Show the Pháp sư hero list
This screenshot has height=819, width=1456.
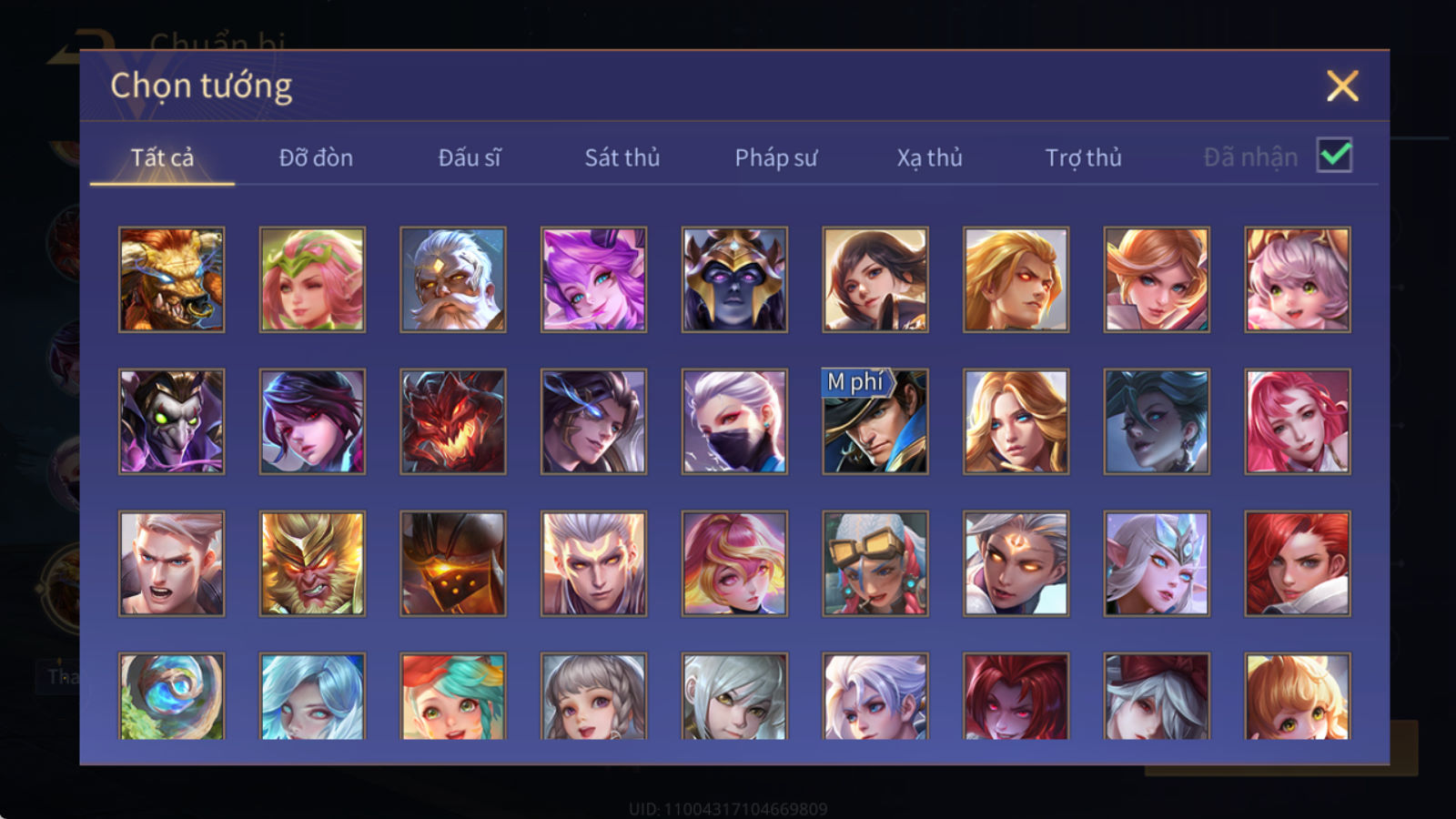pos(776,157)
